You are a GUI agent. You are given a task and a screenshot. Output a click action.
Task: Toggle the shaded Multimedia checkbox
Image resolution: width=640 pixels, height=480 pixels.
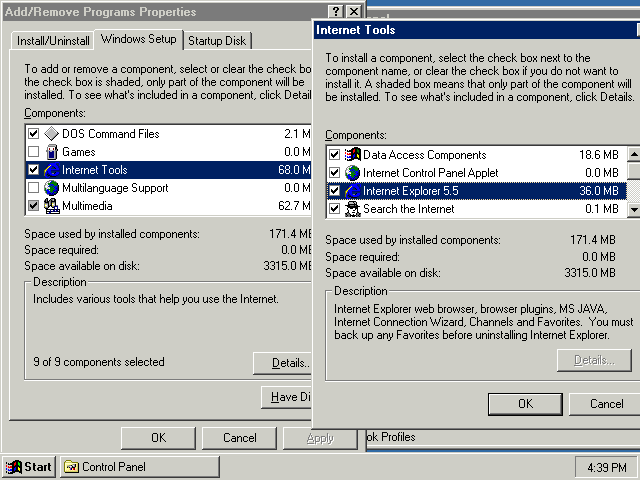click(33, 206)
